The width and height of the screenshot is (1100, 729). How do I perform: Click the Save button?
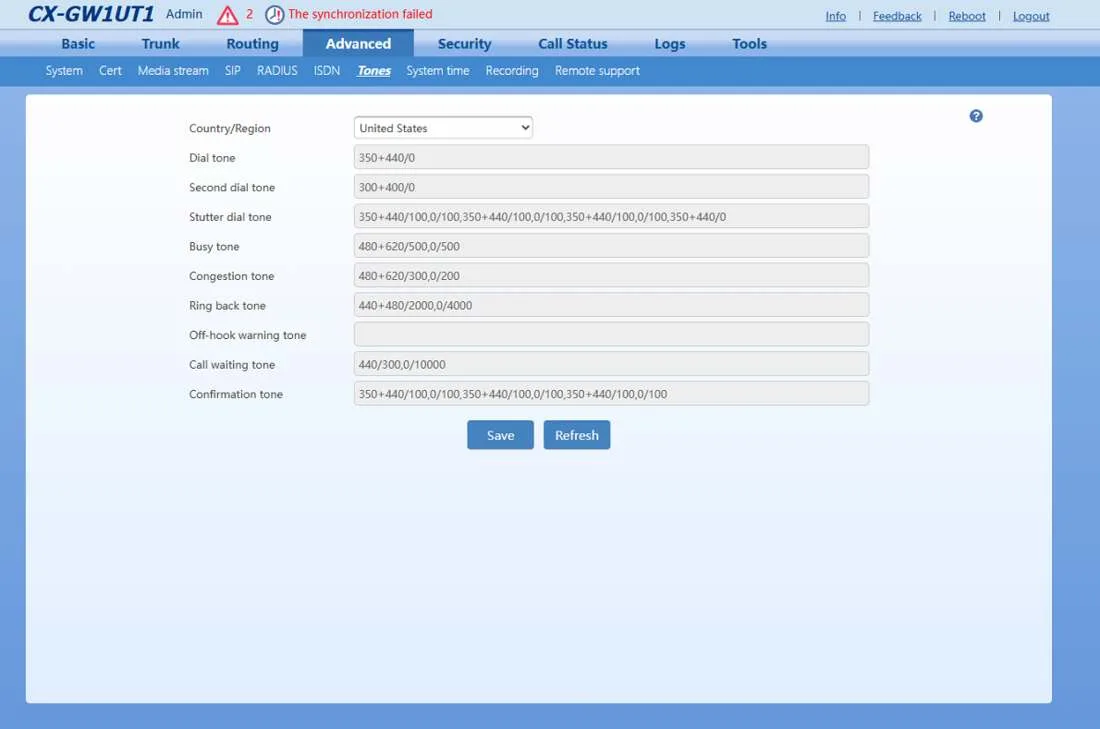click(x=500, y=435)
